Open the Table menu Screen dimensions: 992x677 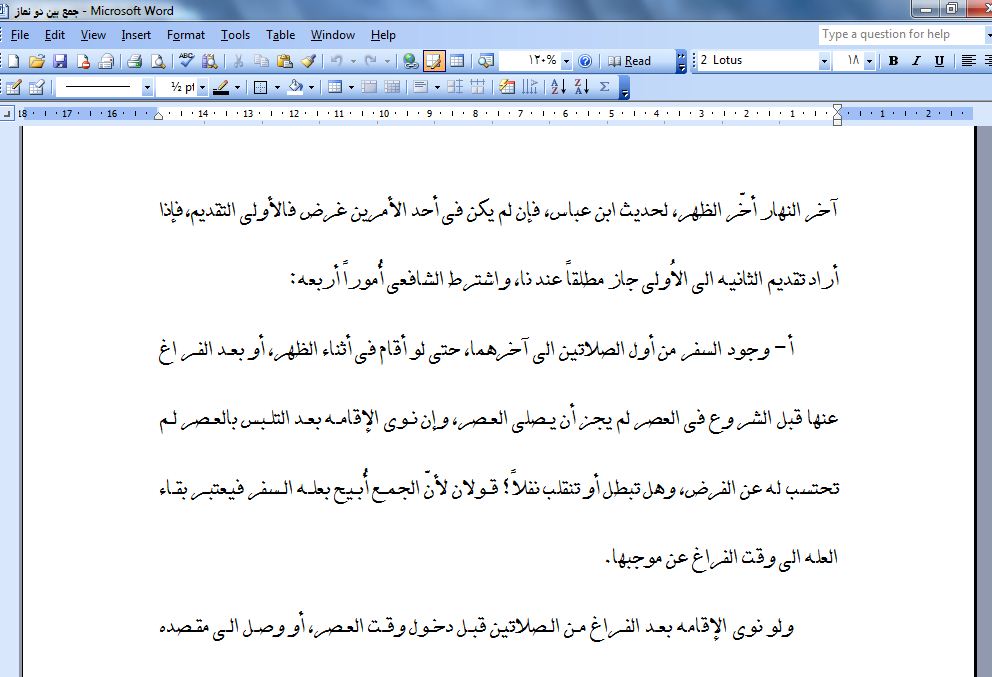pos(280,35)
